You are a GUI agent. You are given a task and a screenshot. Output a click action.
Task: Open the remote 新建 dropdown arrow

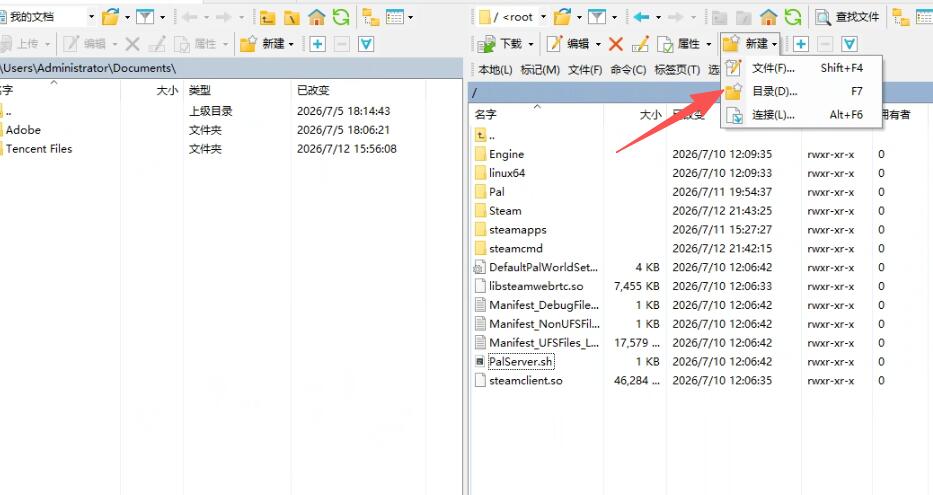[775, 44]
